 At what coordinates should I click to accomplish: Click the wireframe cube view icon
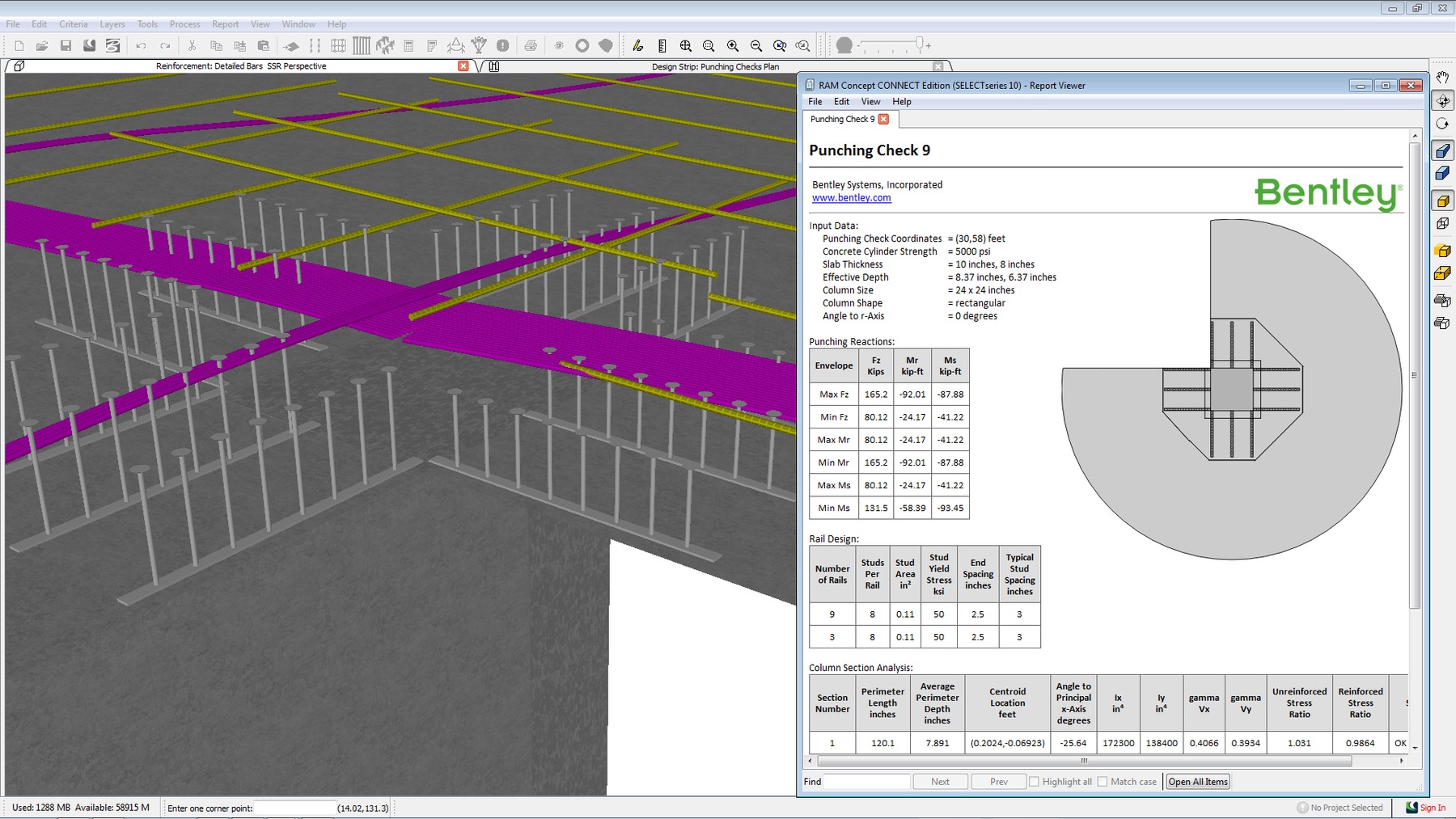(1442, 224)
